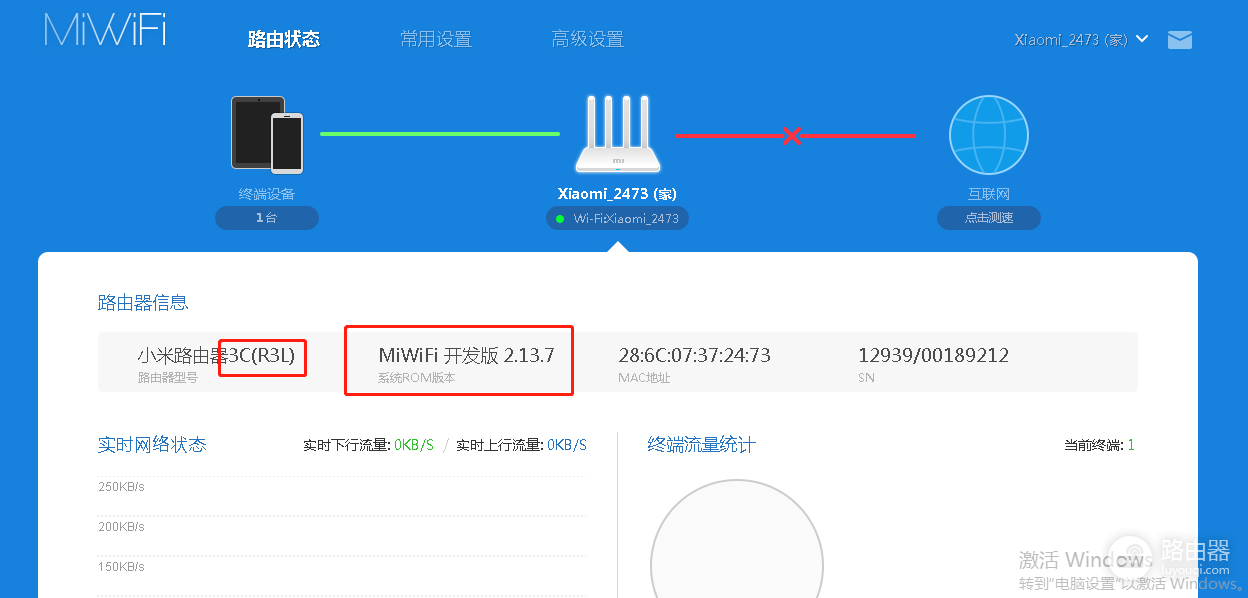Click the white router icon

click(x=617, y=134)
